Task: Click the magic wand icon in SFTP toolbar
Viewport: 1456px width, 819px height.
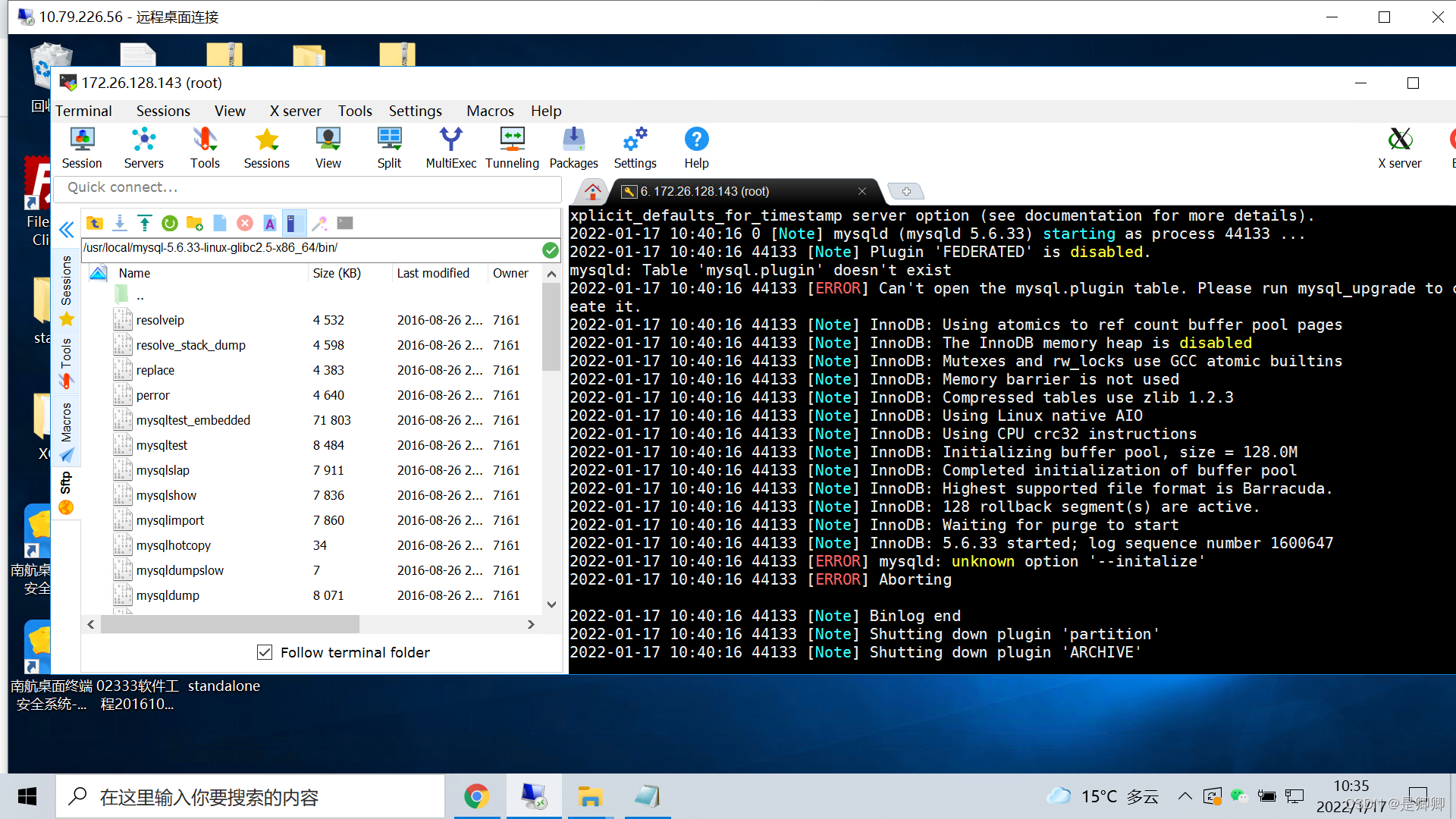Action: pyautogui.click(x=320, y=223)
